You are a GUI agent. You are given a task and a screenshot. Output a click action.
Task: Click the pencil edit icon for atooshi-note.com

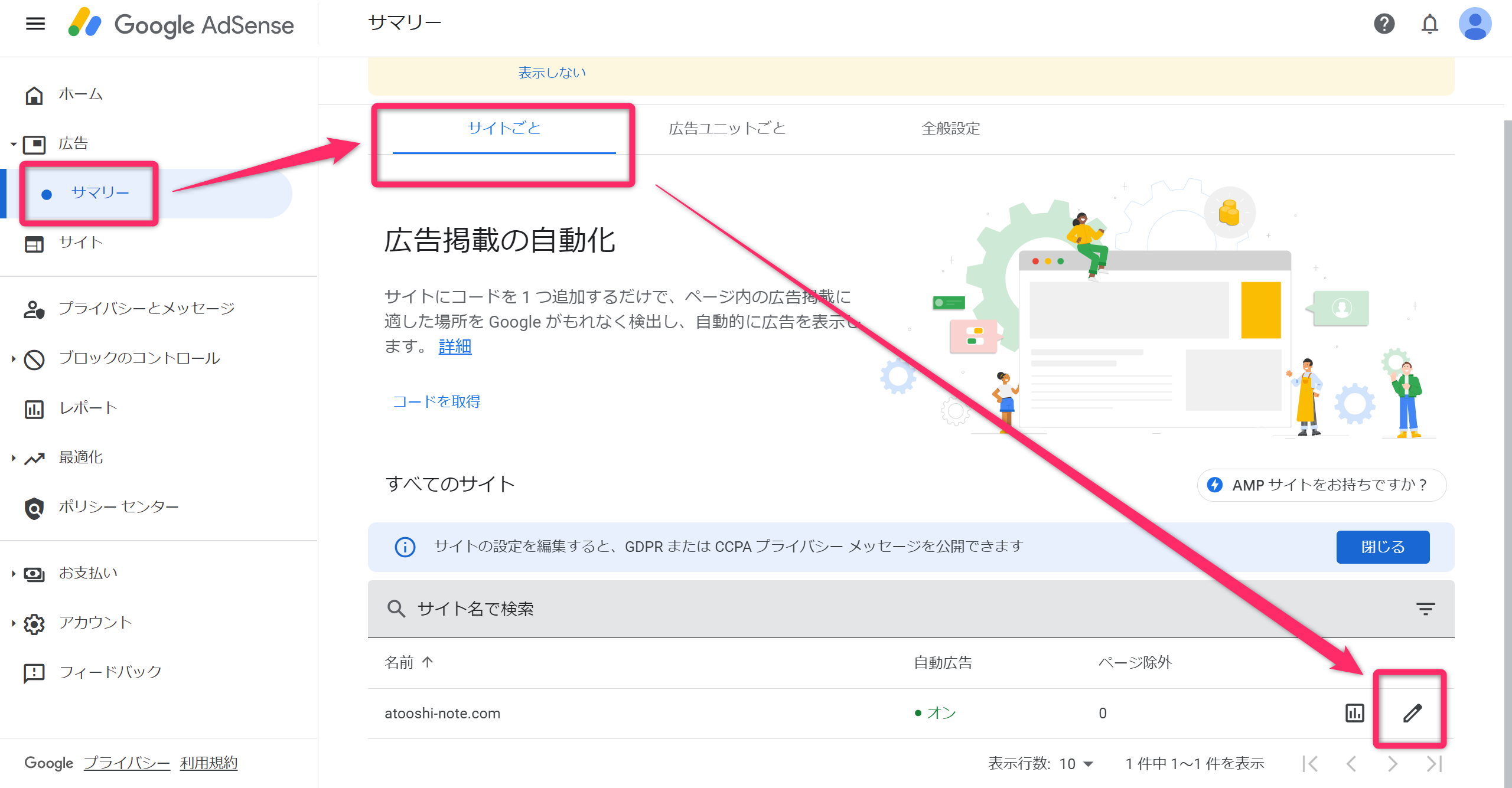[1412, 713]
